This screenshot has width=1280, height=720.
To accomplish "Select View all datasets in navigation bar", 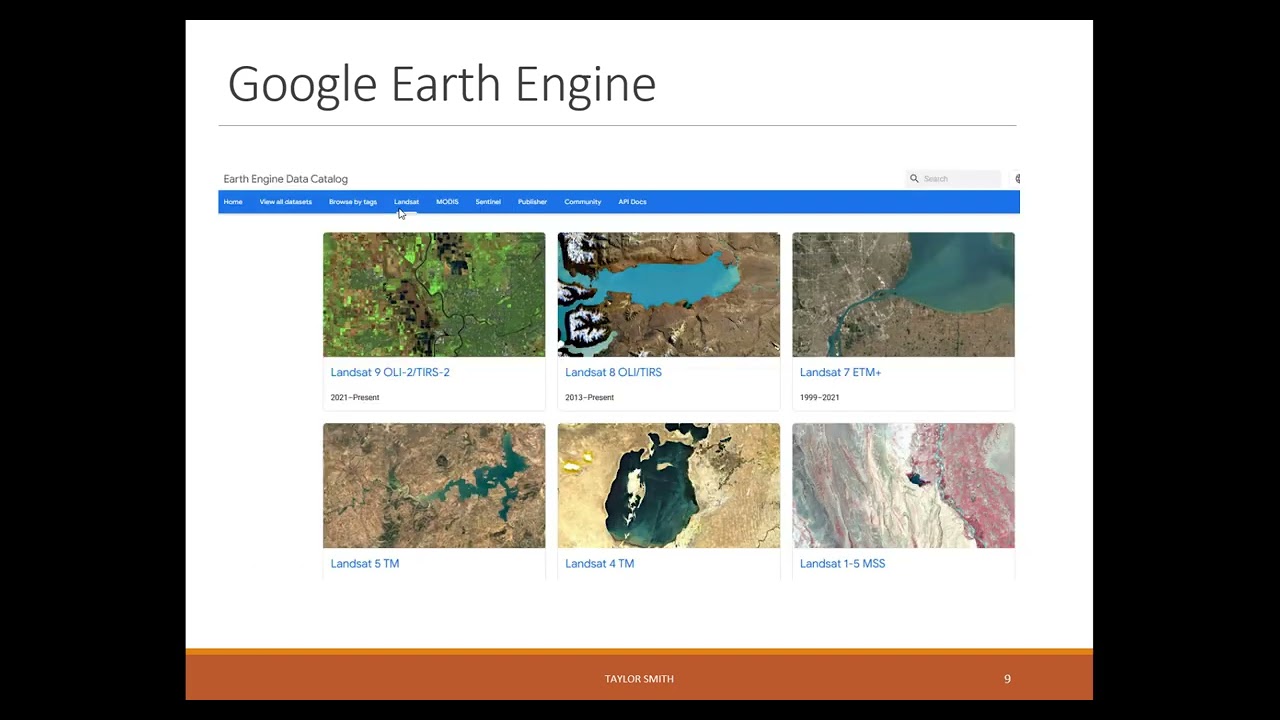I will [286, 202].
